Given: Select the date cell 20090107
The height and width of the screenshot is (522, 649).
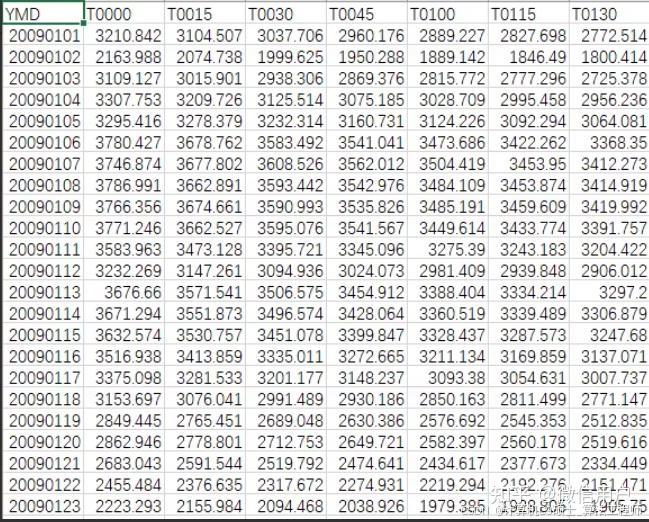Looking at the screenshot, I should [x=43, y=164].
